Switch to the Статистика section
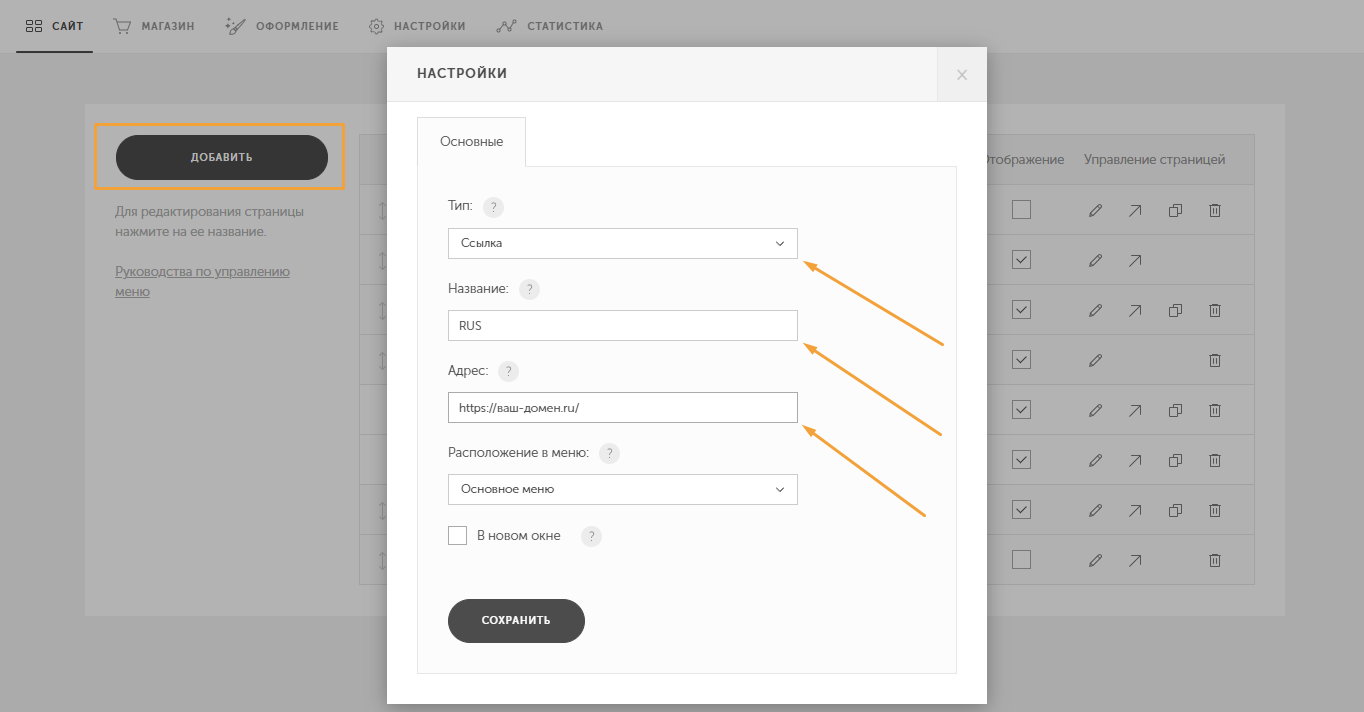This screenshot has height=712, width=1364. [550, 26]
